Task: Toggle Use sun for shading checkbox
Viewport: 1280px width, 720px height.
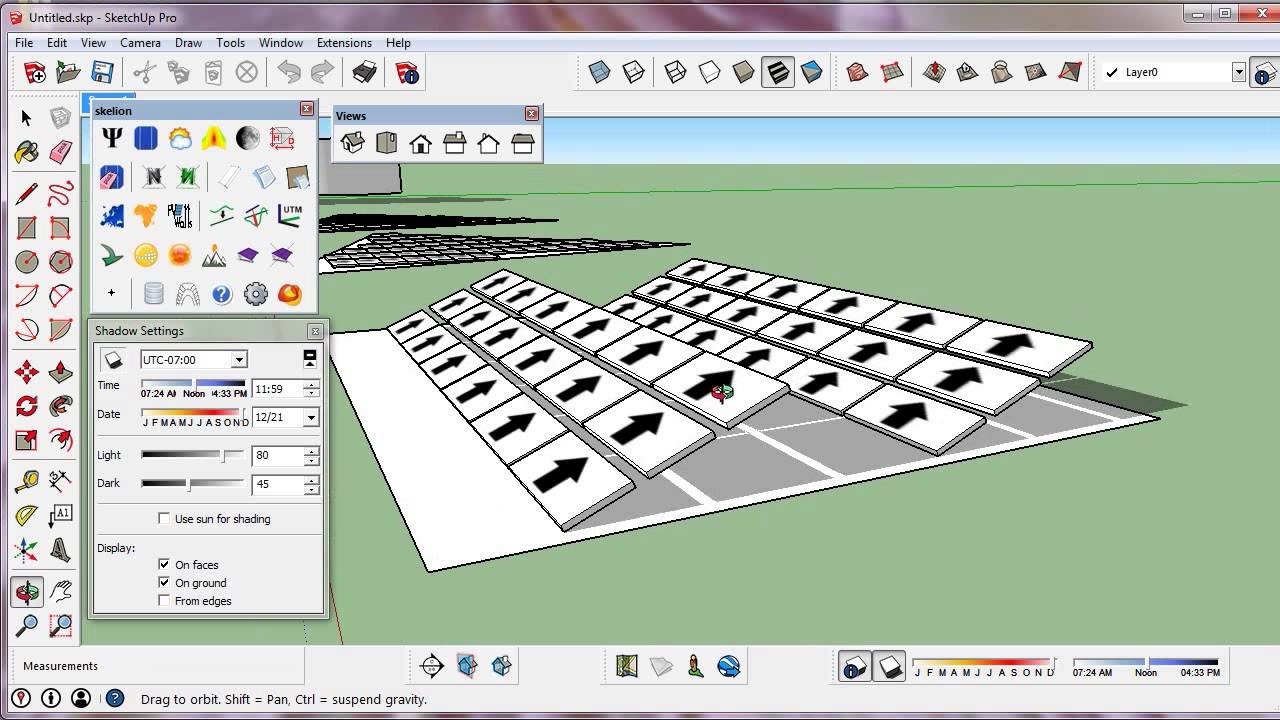Action: 164,519
